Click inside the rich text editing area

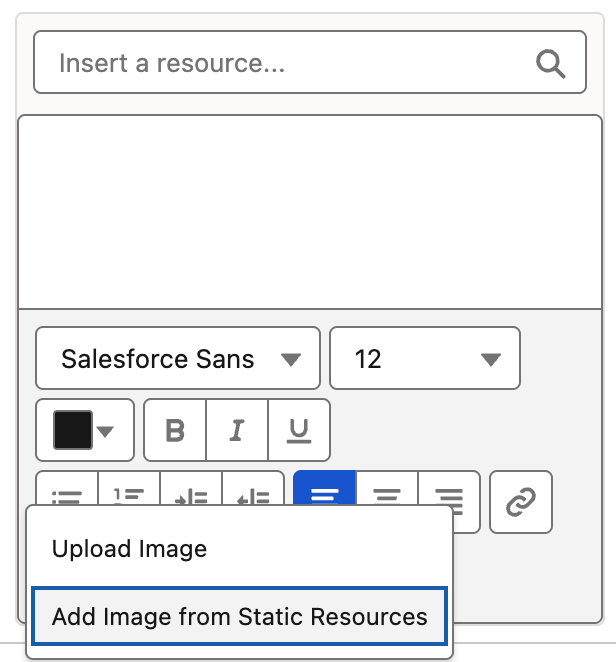pyautogui.click(x=310, y=212)
